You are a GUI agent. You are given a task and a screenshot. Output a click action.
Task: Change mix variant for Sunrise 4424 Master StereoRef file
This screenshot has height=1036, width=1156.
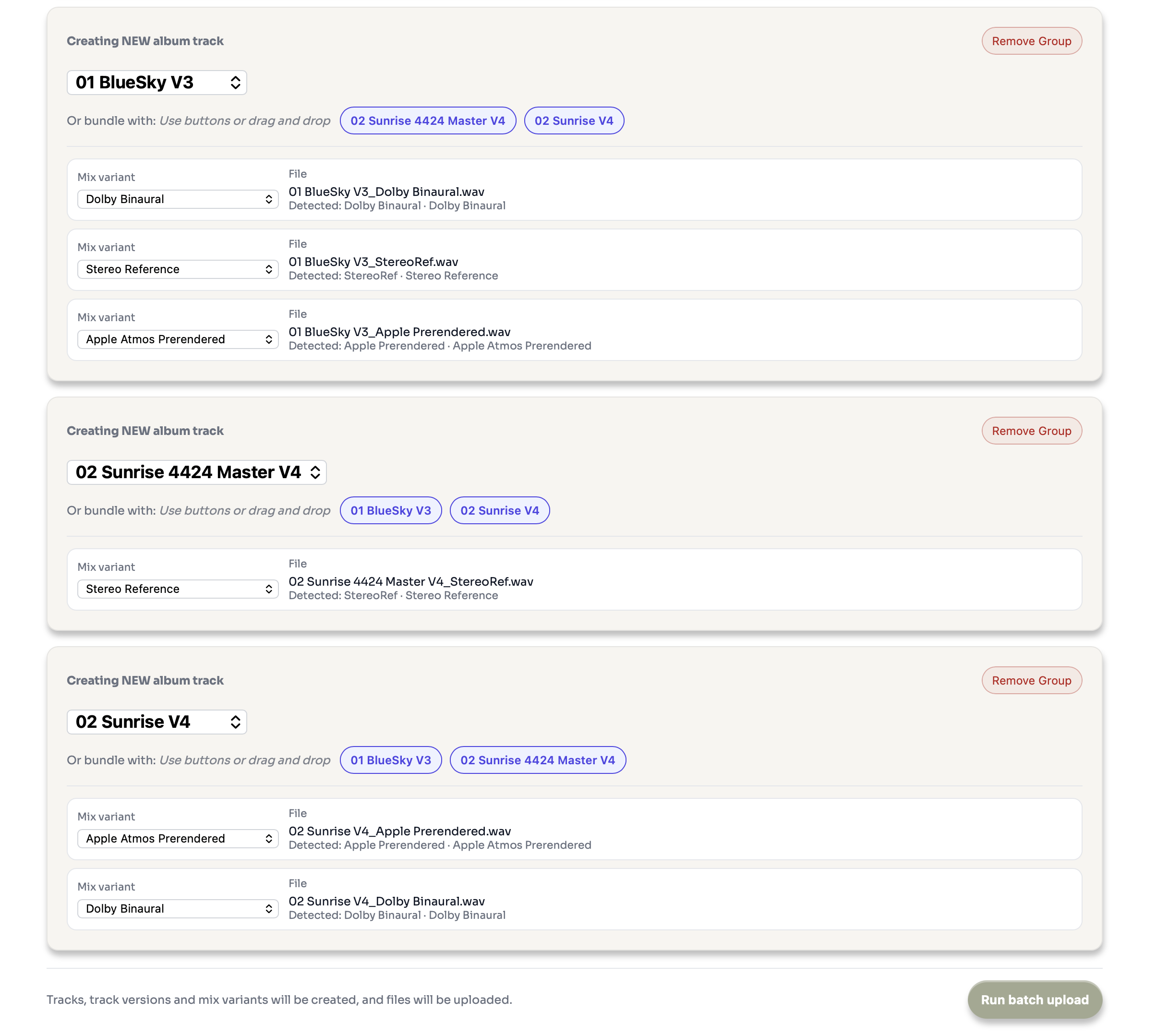[178, 589]
